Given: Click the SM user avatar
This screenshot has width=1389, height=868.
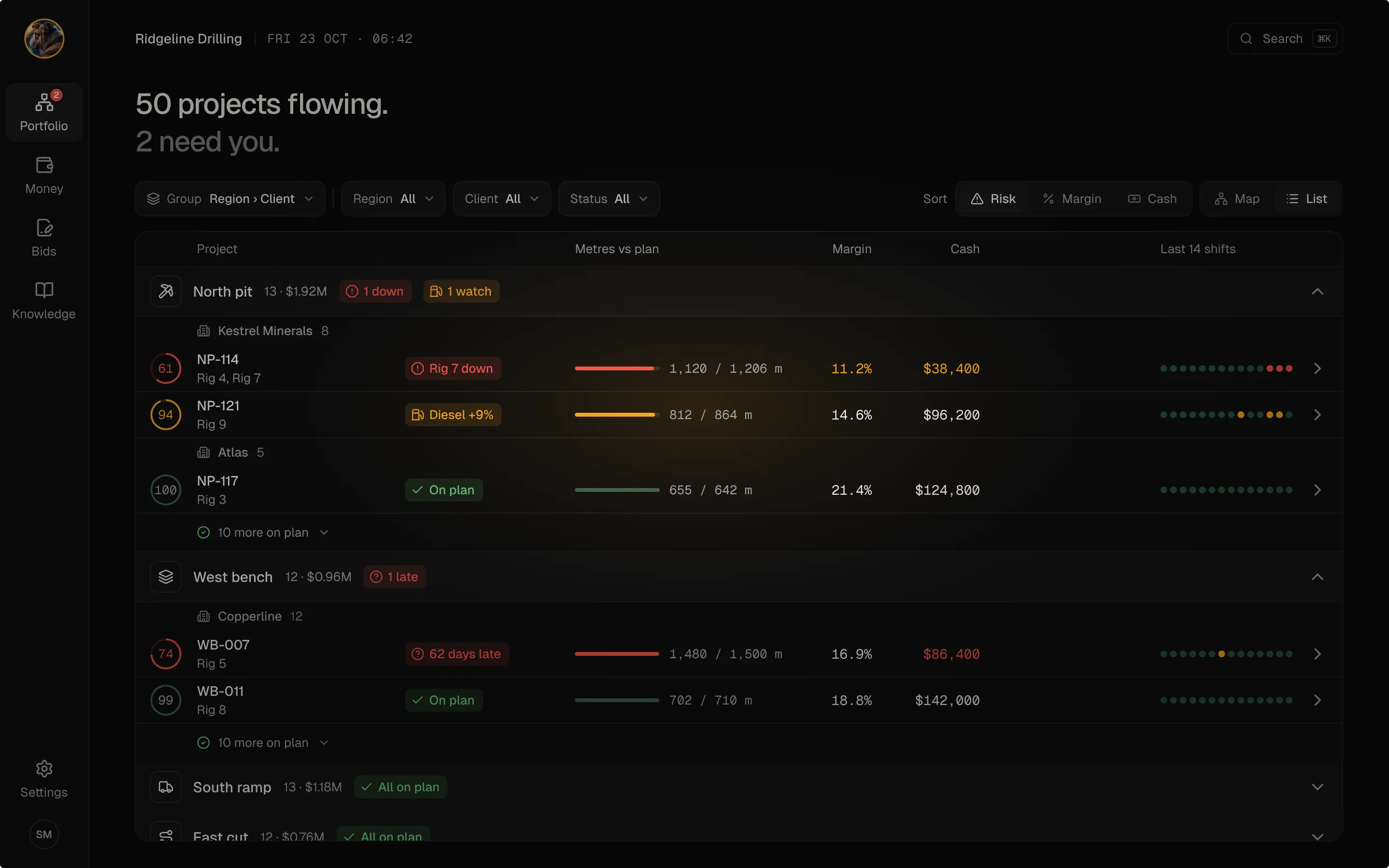Looking at the screenshot, I should tap(44, 834).
